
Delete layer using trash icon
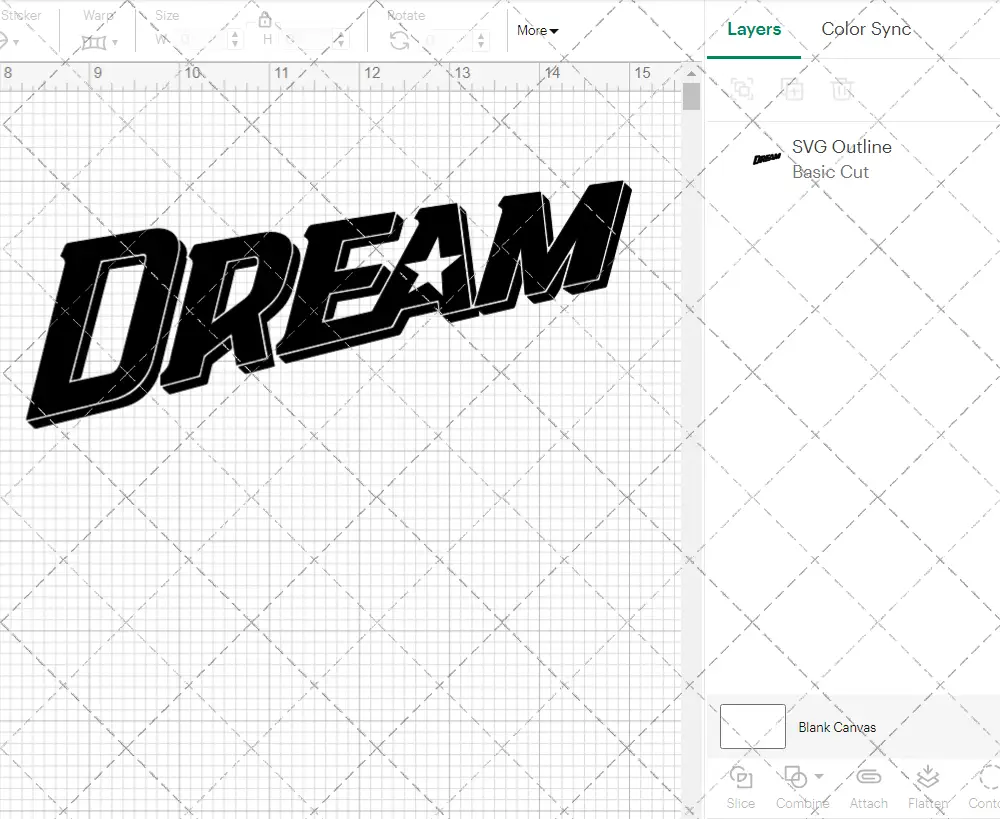[x=842, y=89]
